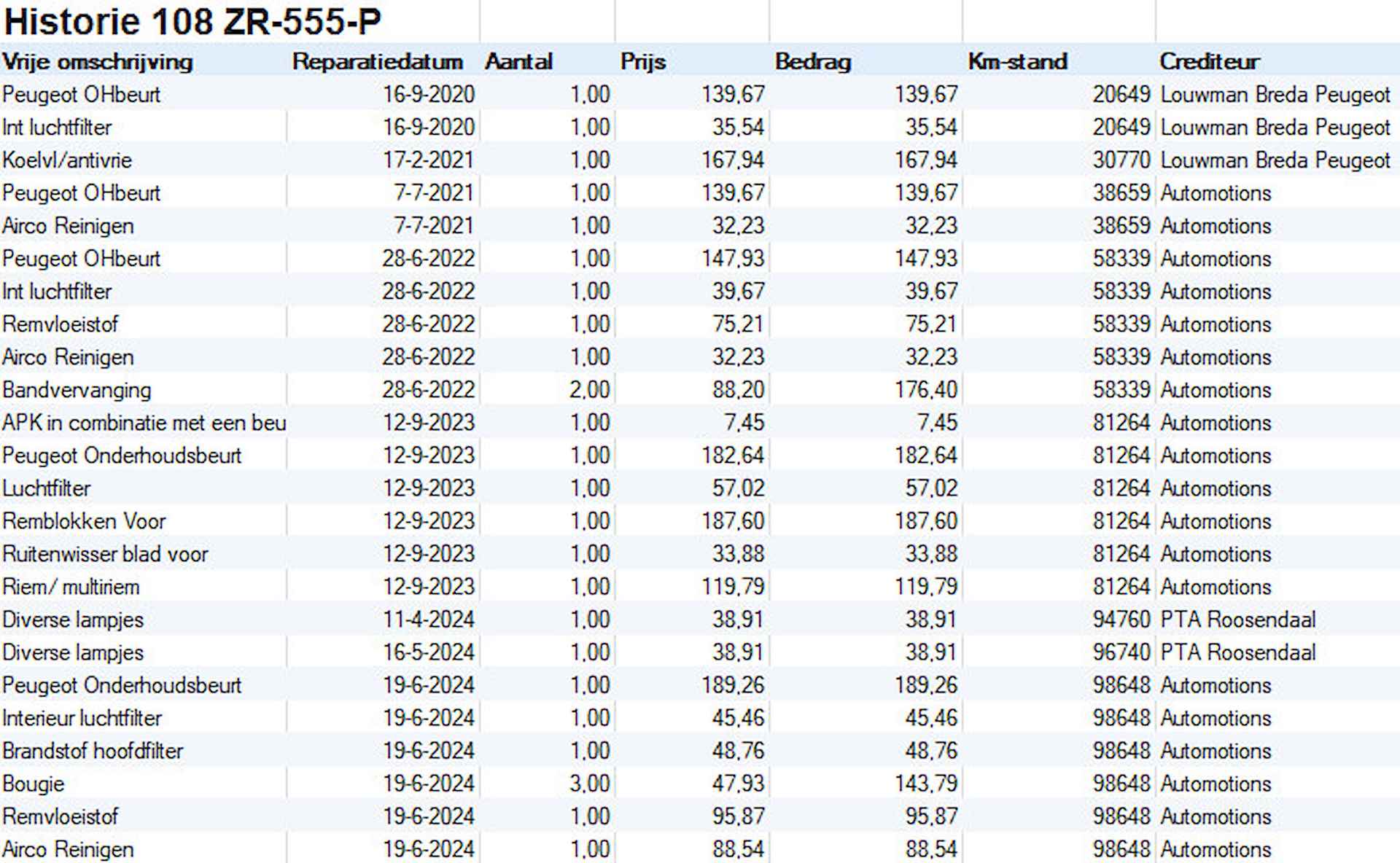Screen dimensions: 1400x863
Task: Click the amount 88,54
Action: click(931, 849)
